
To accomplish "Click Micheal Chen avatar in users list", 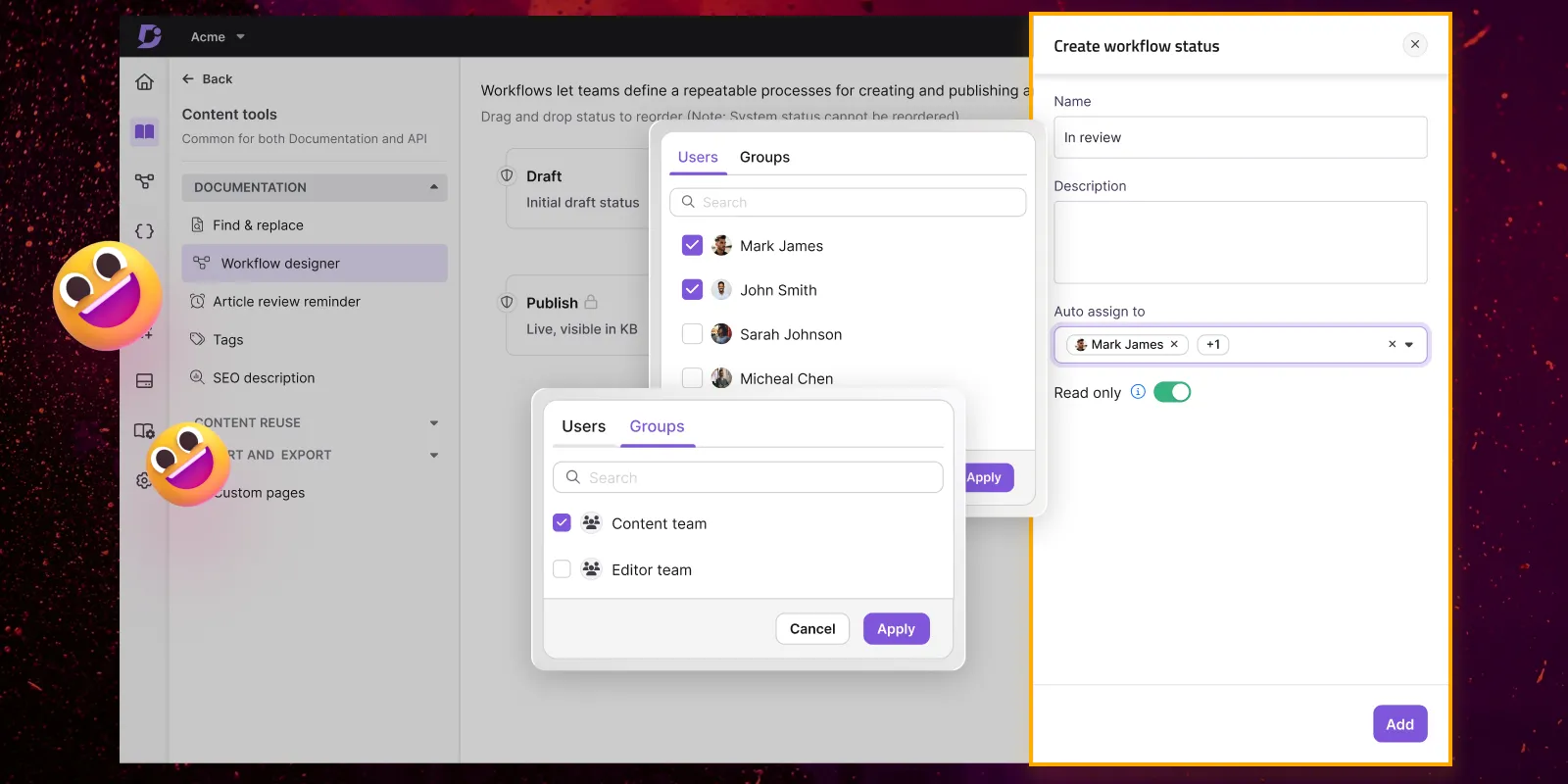I will (x=721, y=377).
